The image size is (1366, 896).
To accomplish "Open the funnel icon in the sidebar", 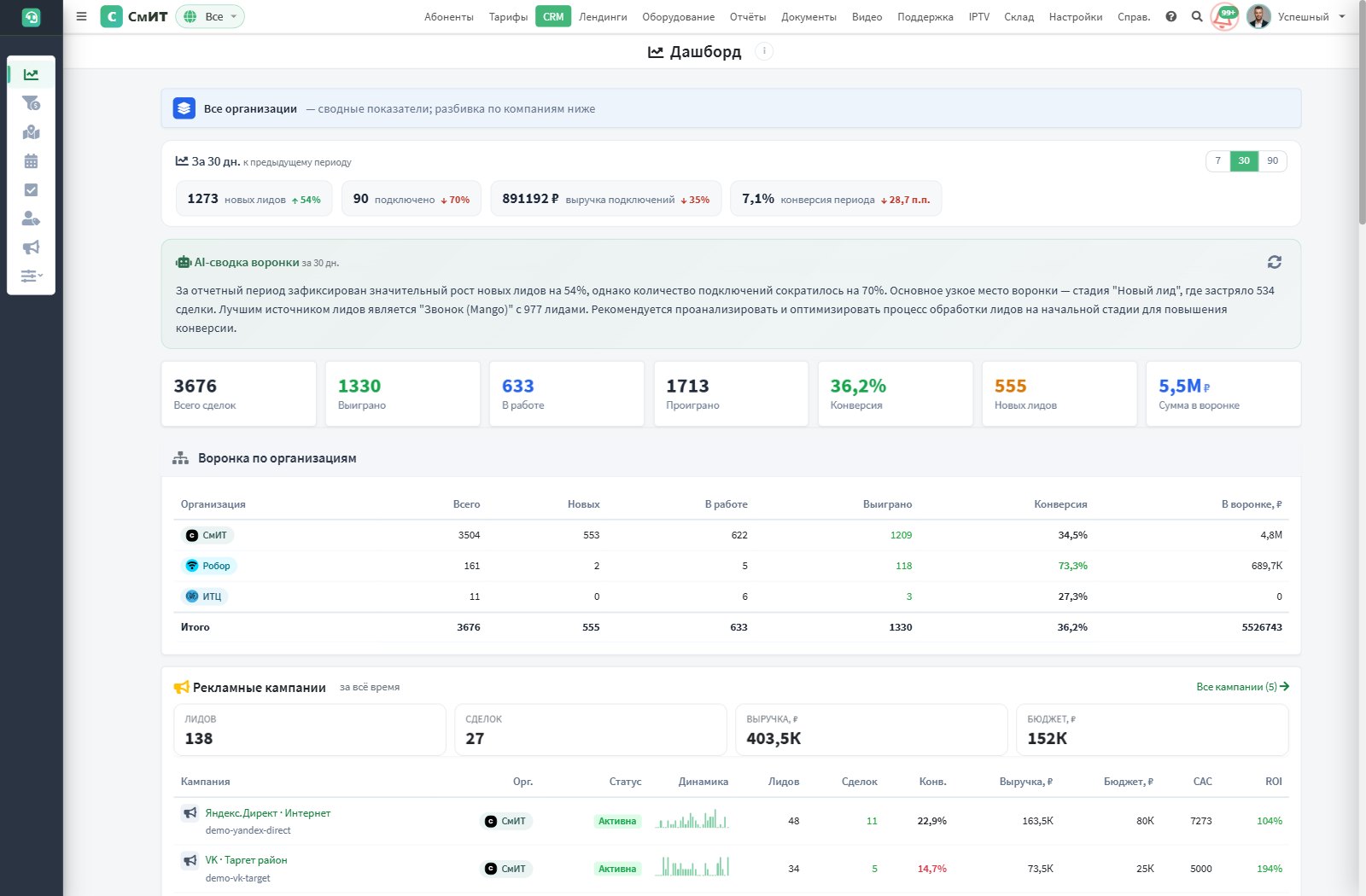I will (x=31, y=103).
